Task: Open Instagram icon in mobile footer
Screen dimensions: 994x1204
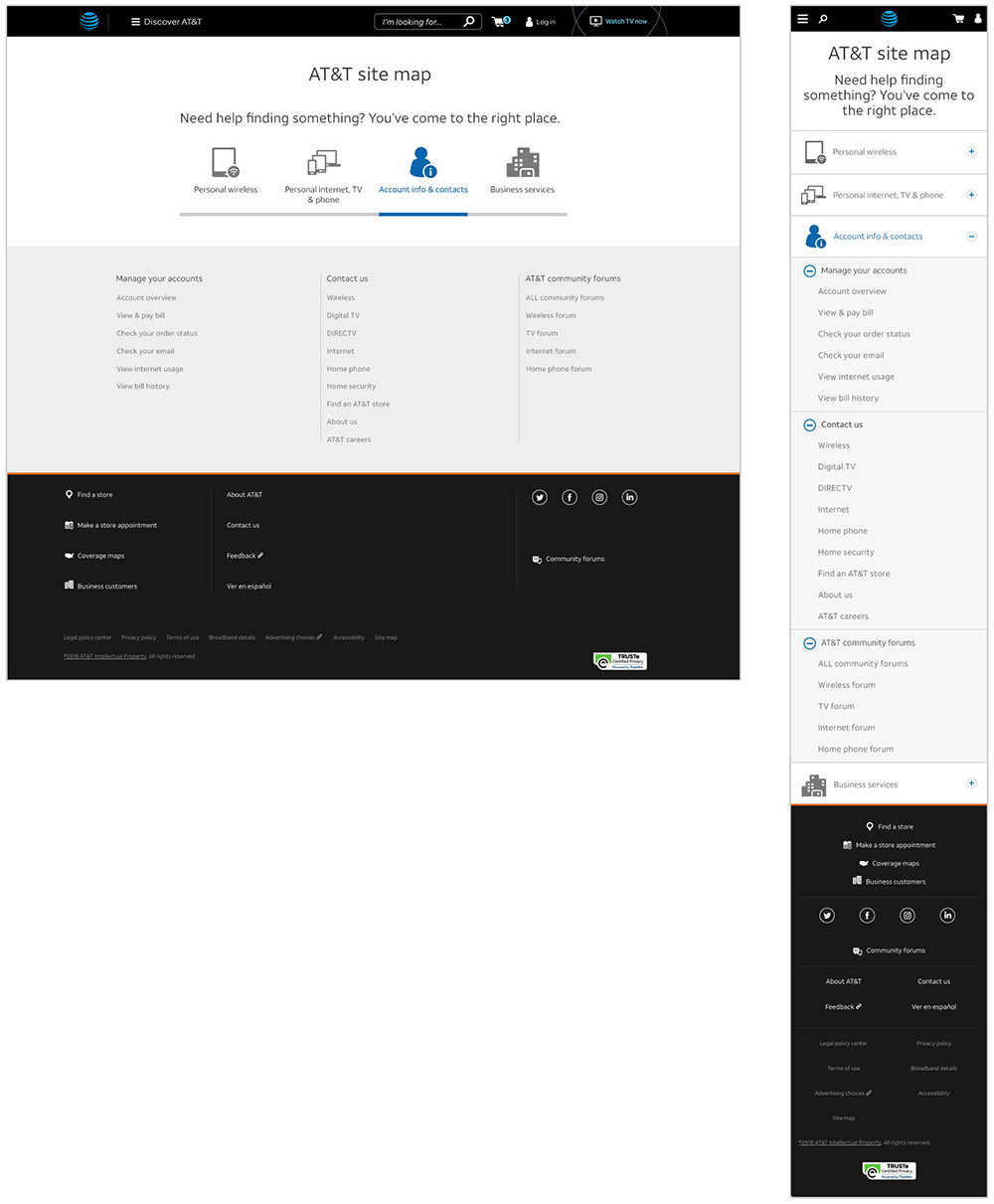Action: pos(908,916)
